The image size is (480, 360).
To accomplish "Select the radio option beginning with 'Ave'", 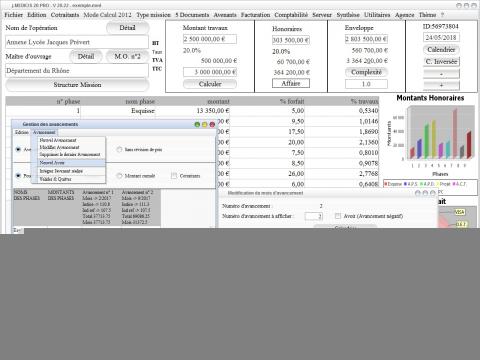I will pyautogui.click(x=18, y=149).
